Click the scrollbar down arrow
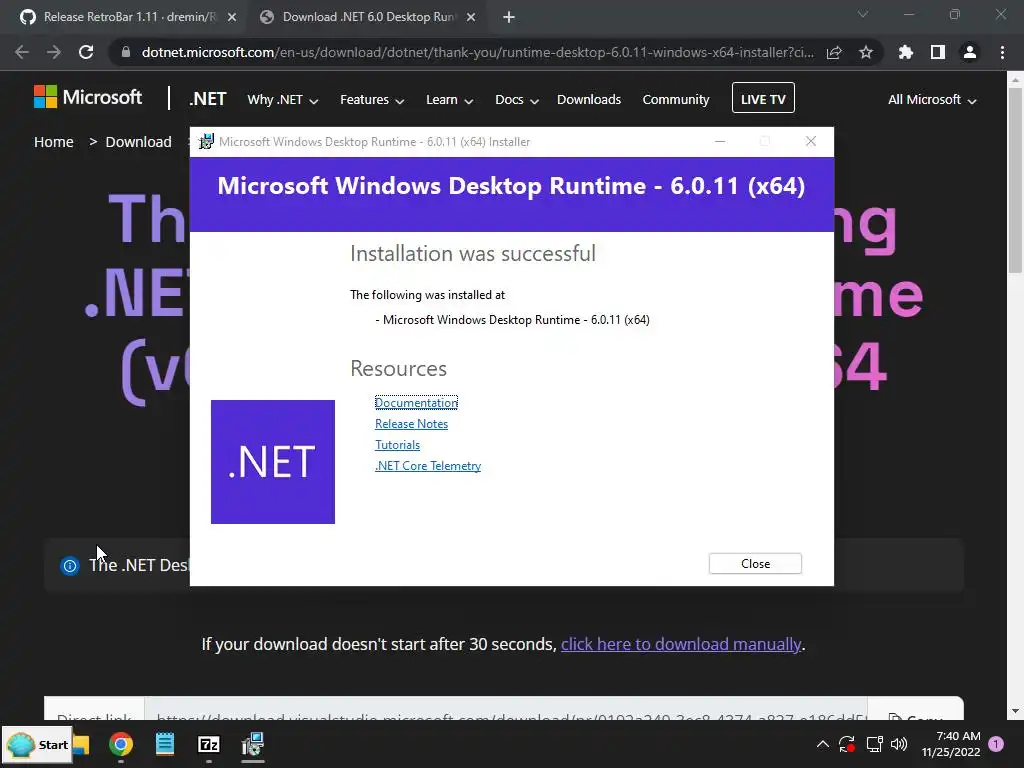This screenshot has height=768, width=1024. pyautogui.click(x=1015, y=711)
